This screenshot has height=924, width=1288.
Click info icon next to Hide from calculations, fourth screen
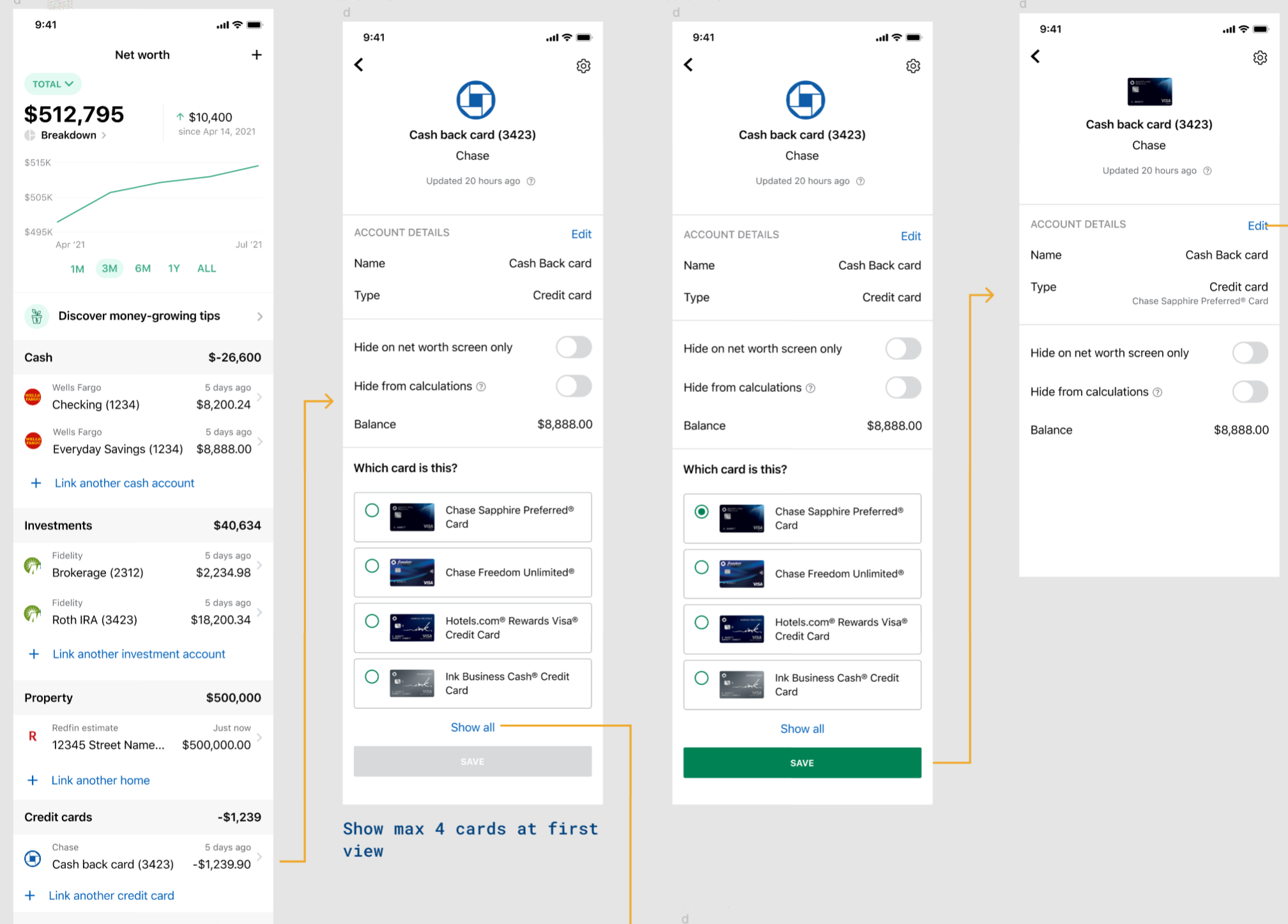click(1157, 392)
